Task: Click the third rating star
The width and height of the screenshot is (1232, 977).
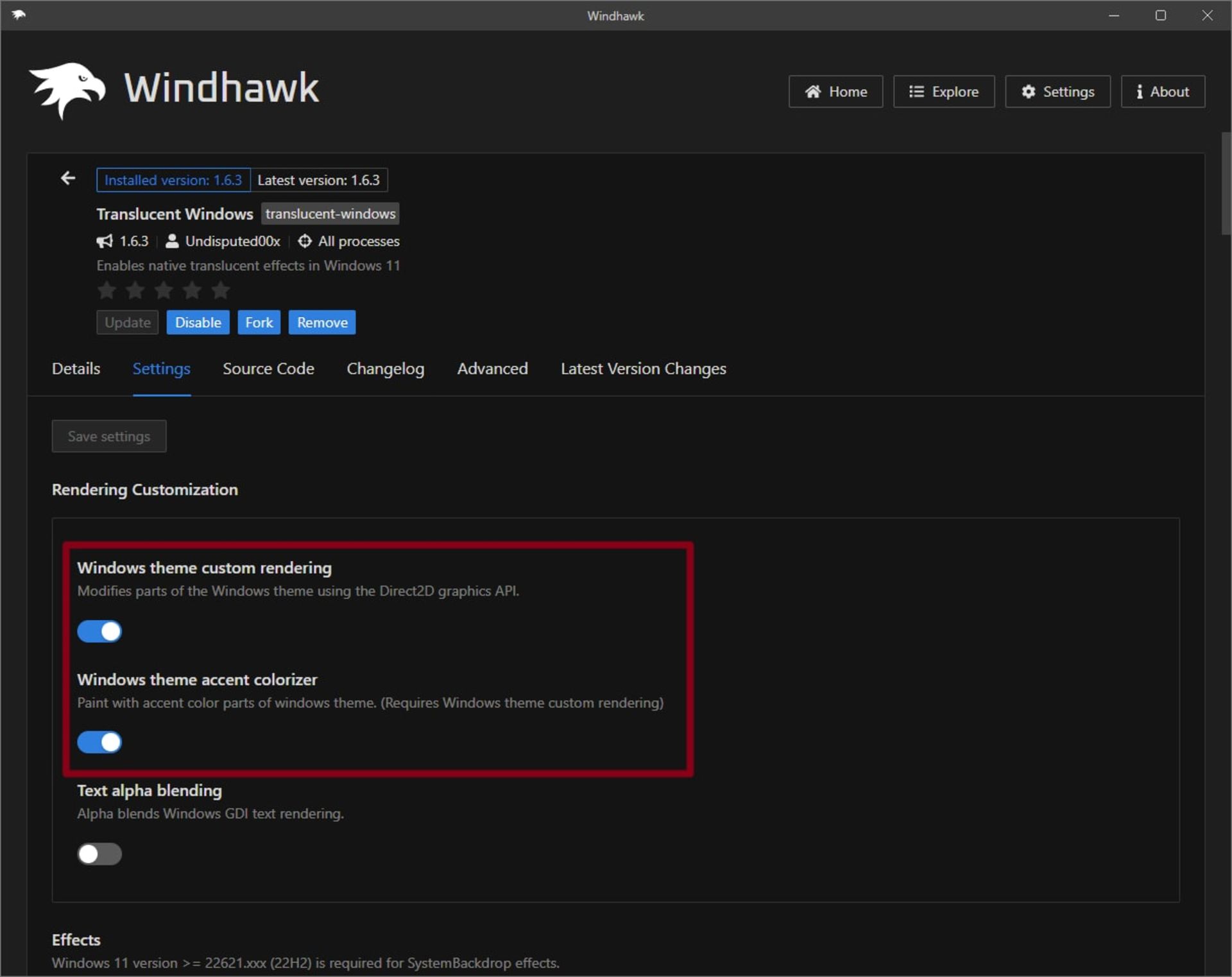Action: coord(164,291)
